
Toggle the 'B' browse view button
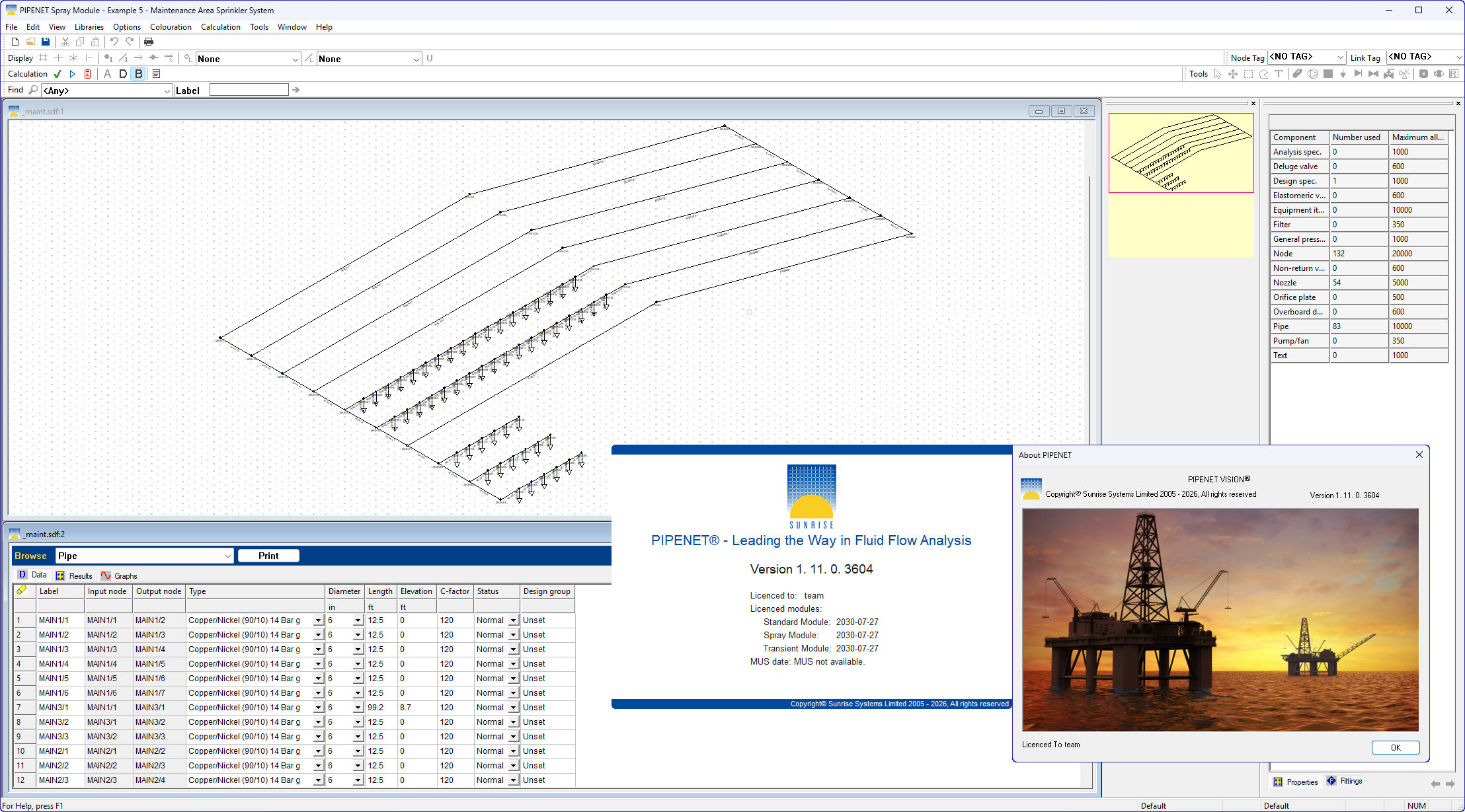point(139,74)
